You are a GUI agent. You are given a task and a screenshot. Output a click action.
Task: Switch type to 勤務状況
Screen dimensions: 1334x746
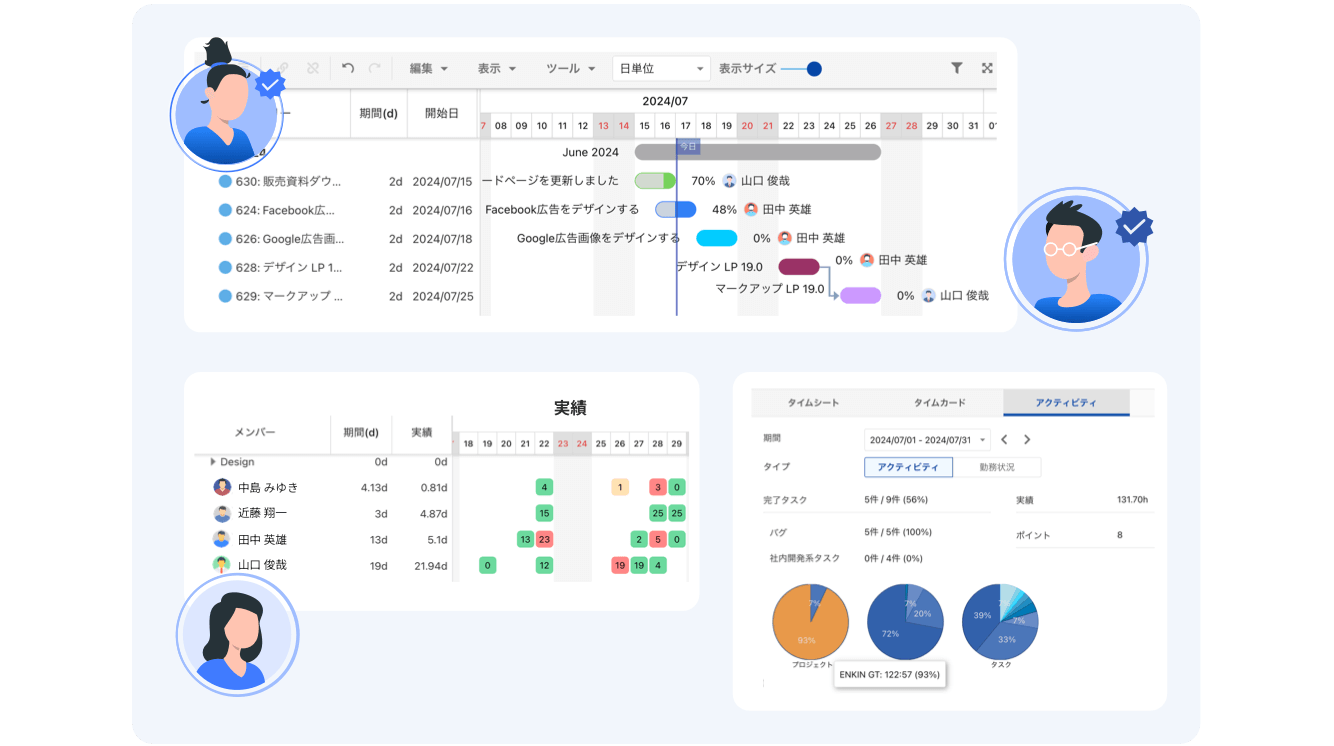pos(997,467)
